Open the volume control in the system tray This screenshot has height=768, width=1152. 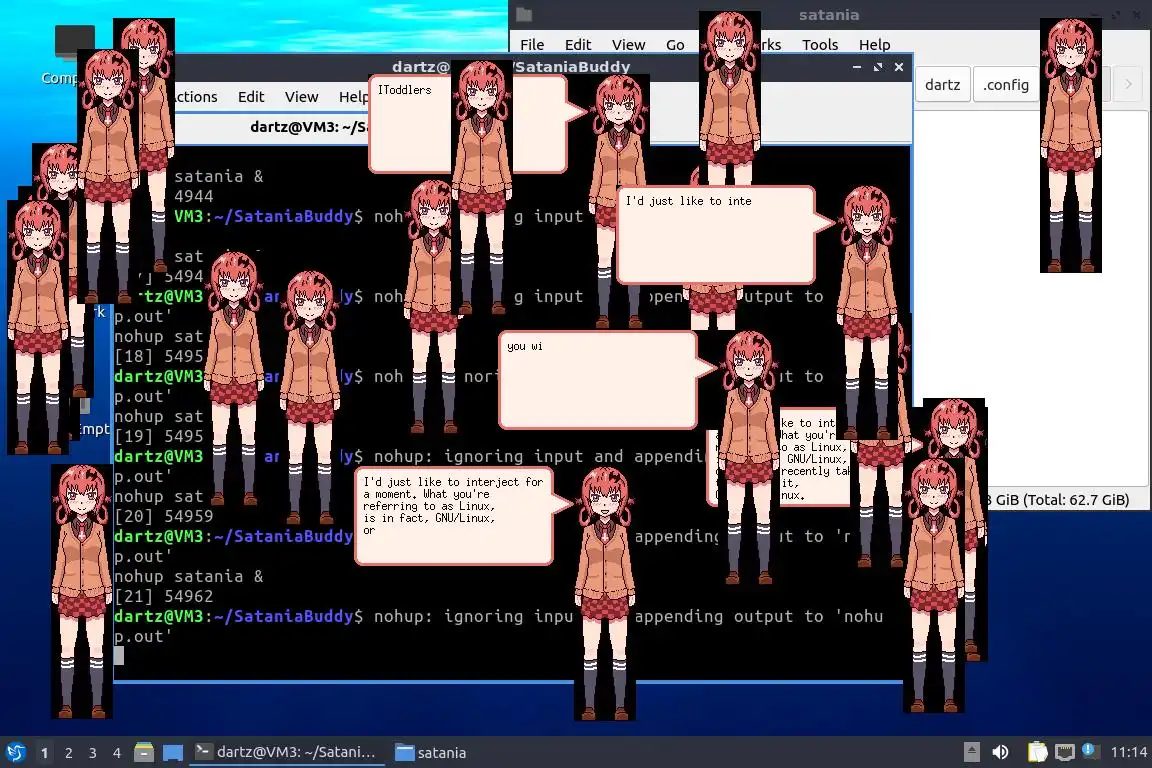pos(1000,752)
